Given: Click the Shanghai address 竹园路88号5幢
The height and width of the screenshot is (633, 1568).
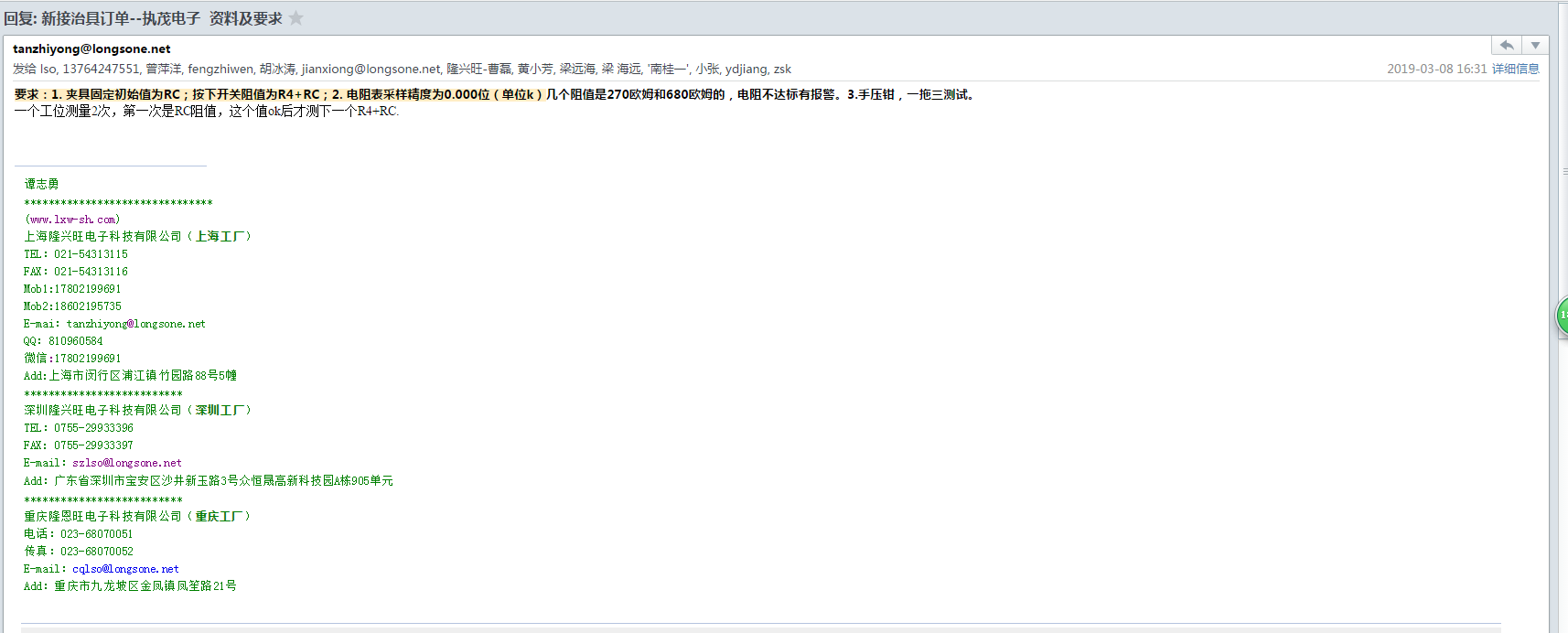Looking at the screenshot, I should point(130,376).
